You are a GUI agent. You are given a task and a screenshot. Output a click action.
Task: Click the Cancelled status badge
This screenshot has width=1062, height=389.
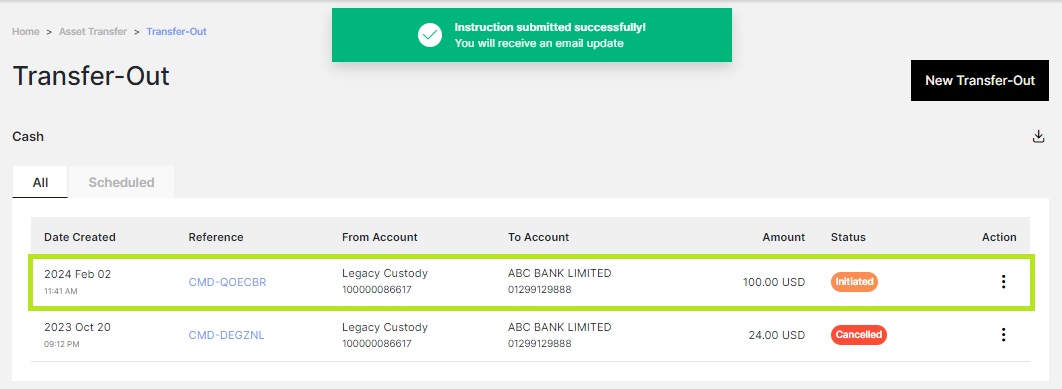point(858,335)
